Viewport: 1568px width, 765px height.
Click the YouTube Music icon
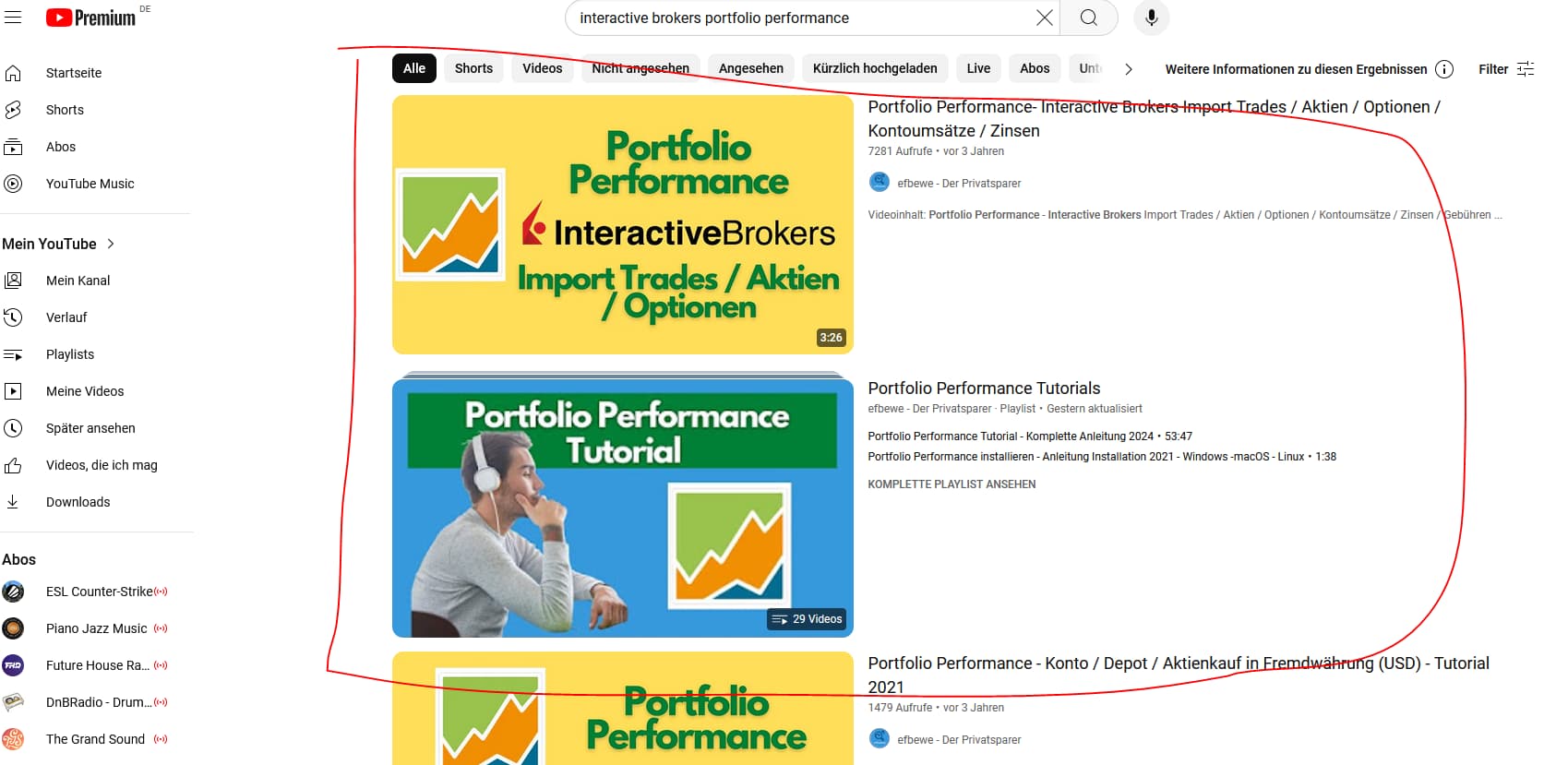[13, 184]
